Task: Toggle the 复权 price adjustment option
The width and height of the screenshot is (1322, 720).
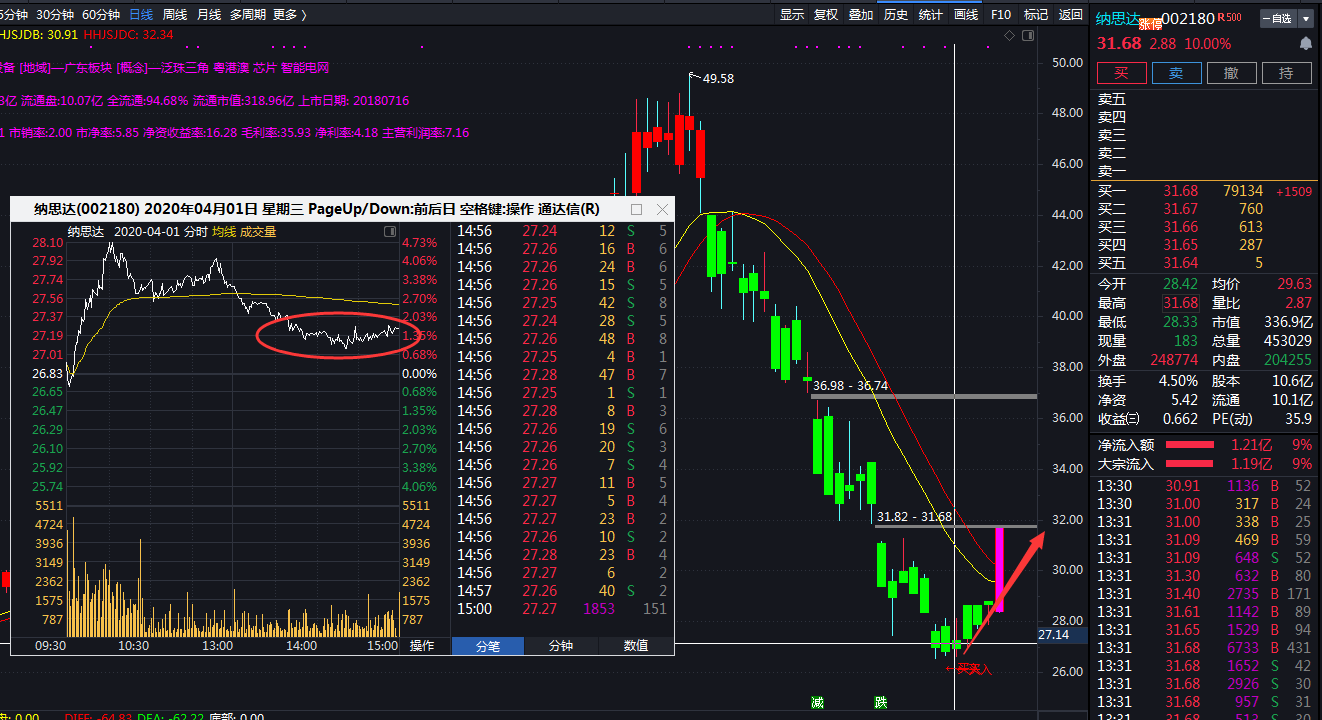Action: pyautogui.click(x=826, y=15)
